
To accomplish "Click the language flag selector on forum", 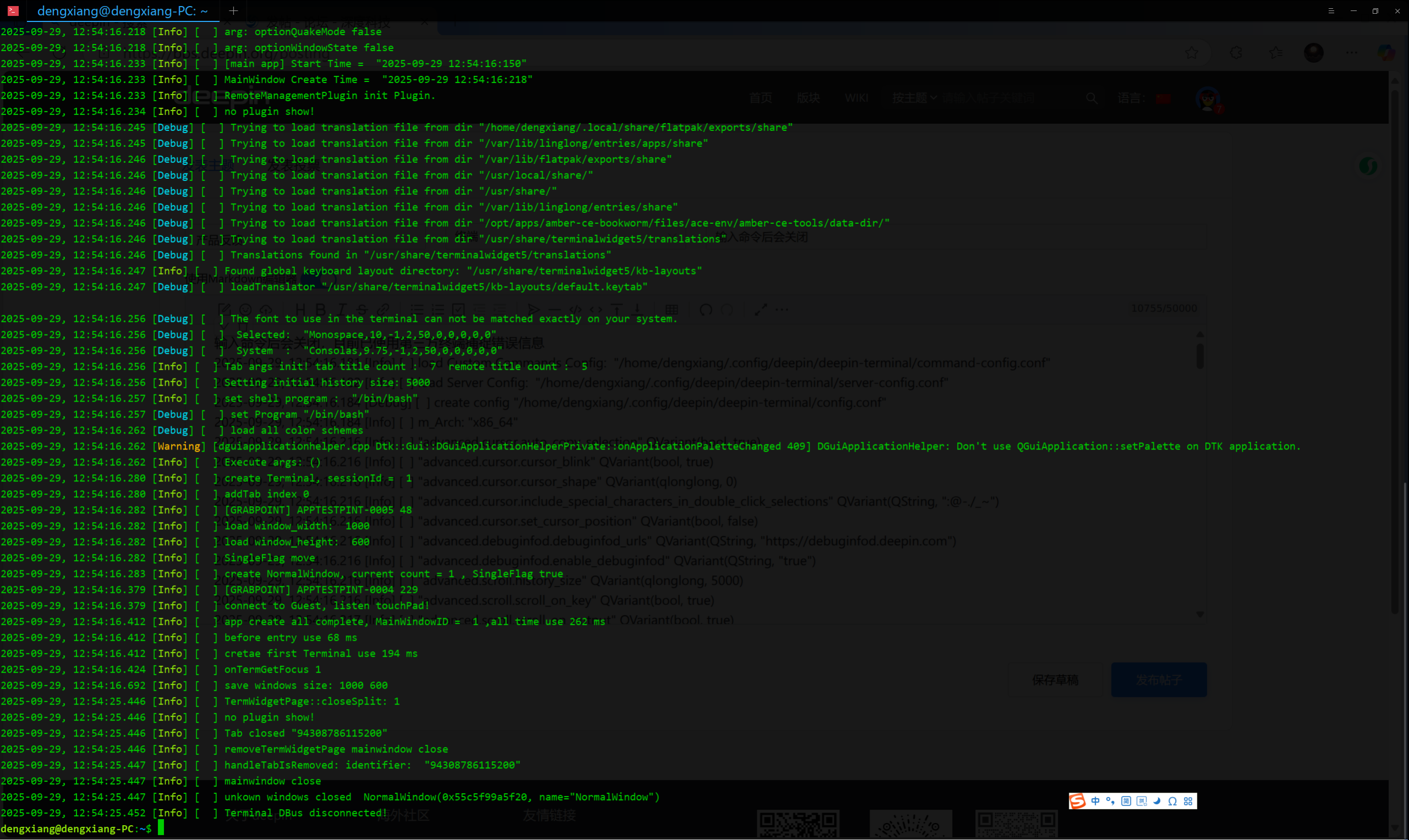I will tap(1164, 98).
